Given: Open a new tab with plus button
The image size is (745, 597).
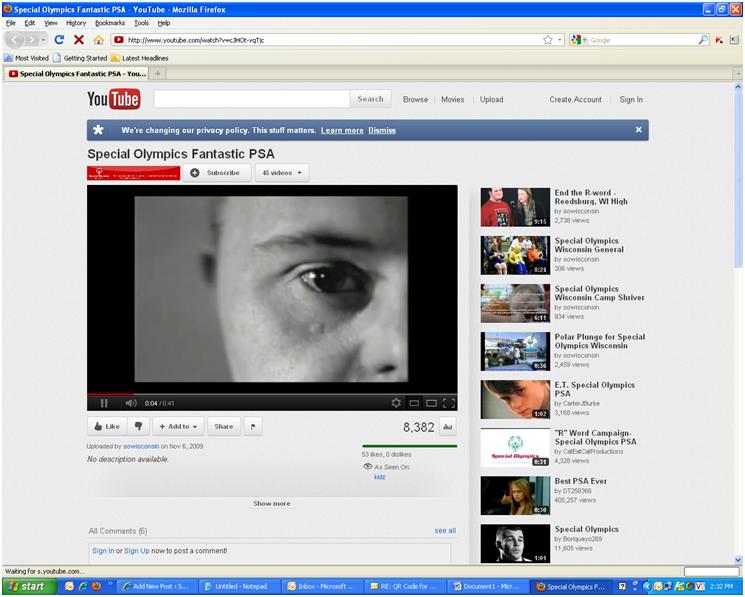Looking at the screenshot, I should [157, 74].
